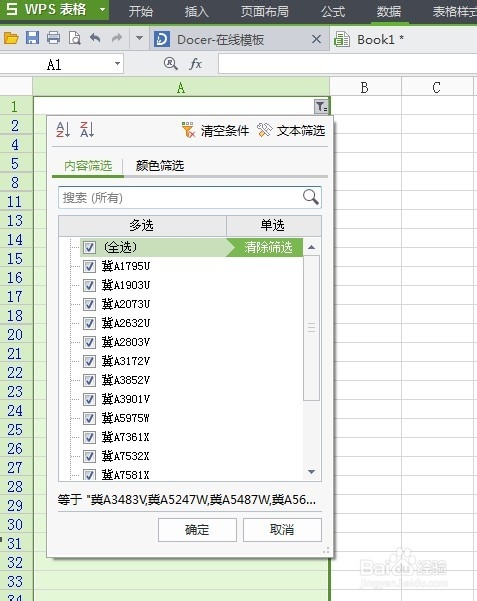Click the filter list scrollbar thumb
Screen dimensions: 477x601
311,328
